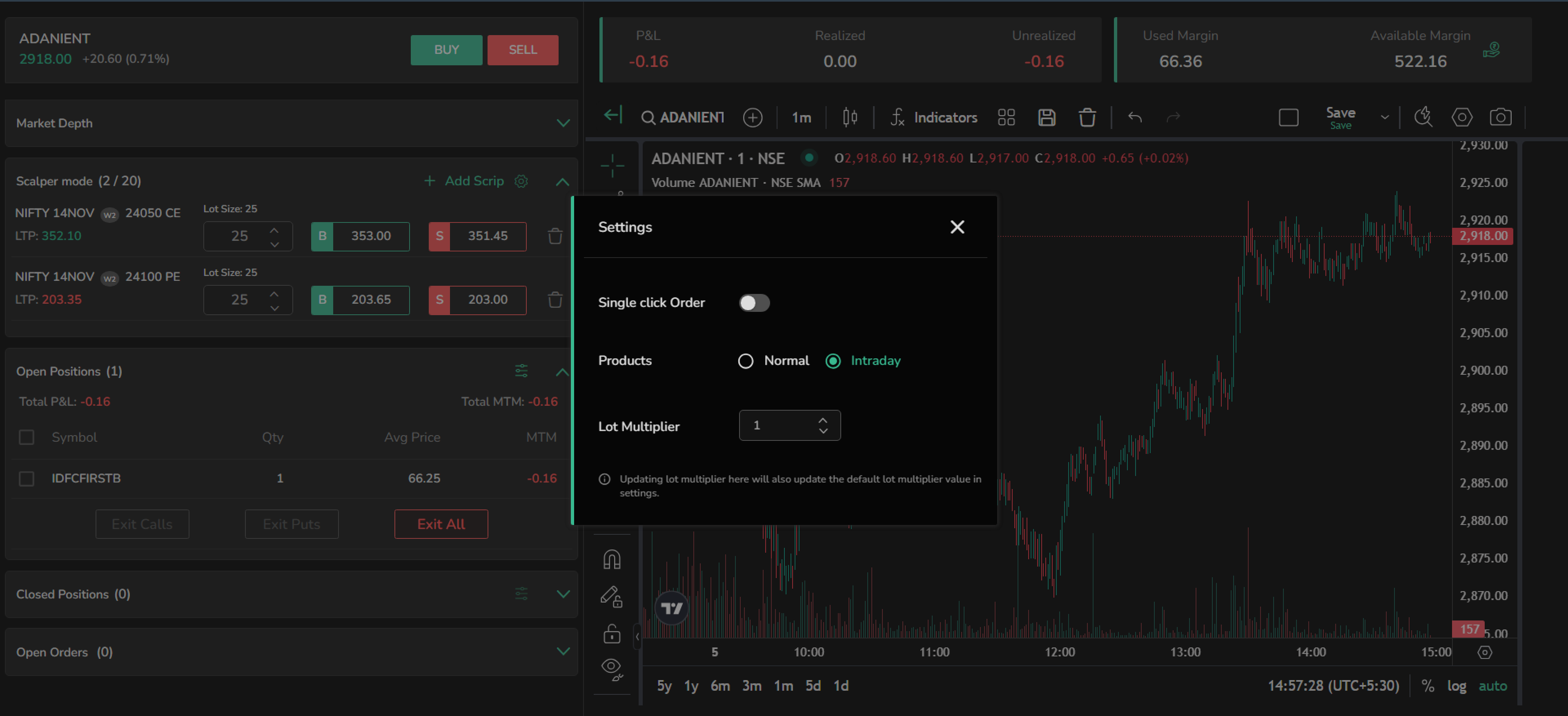Select the crosshair cursor tool

(x=612, y=165)
